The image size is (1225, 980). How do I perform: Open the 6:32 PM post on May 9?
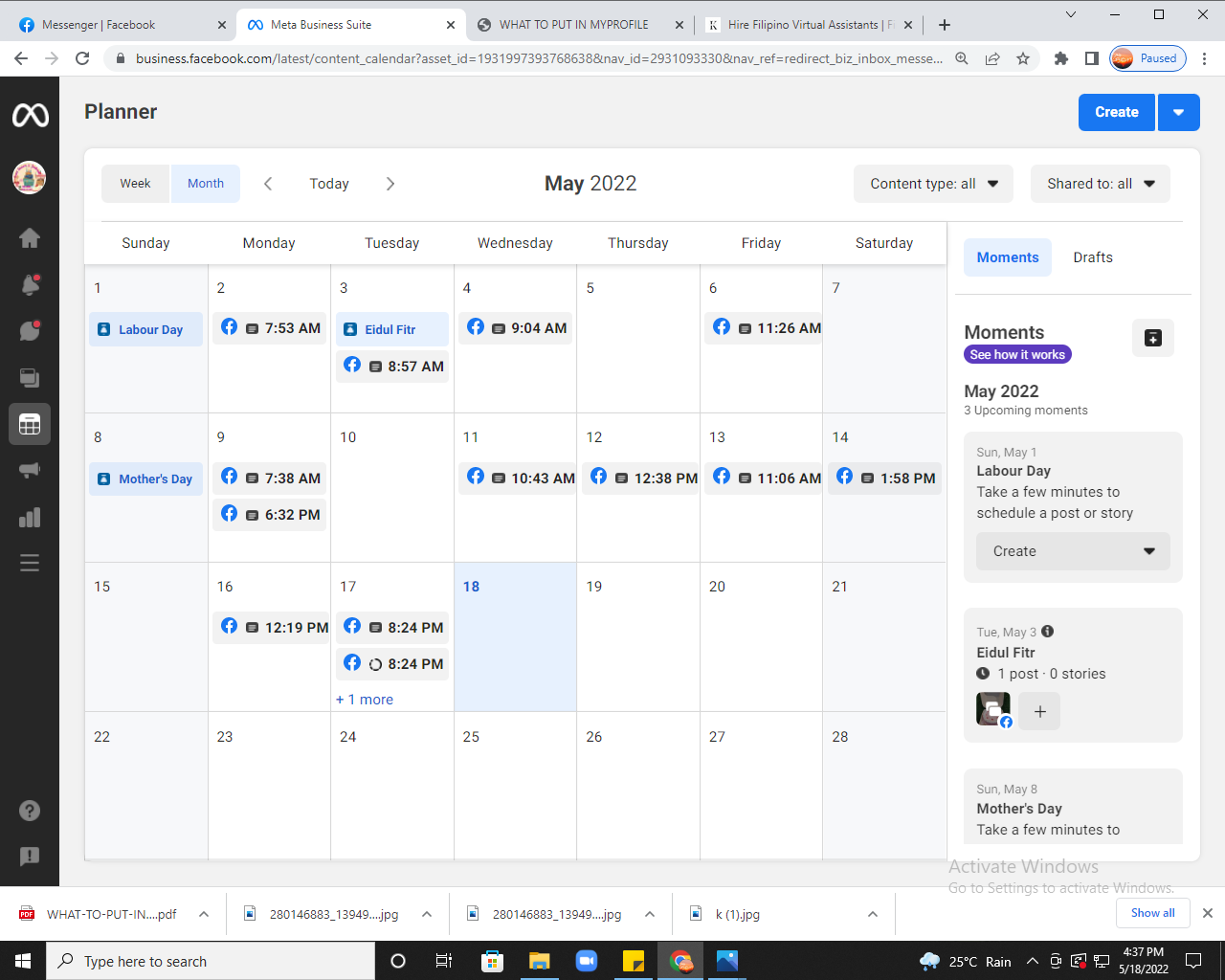point(269,515)
